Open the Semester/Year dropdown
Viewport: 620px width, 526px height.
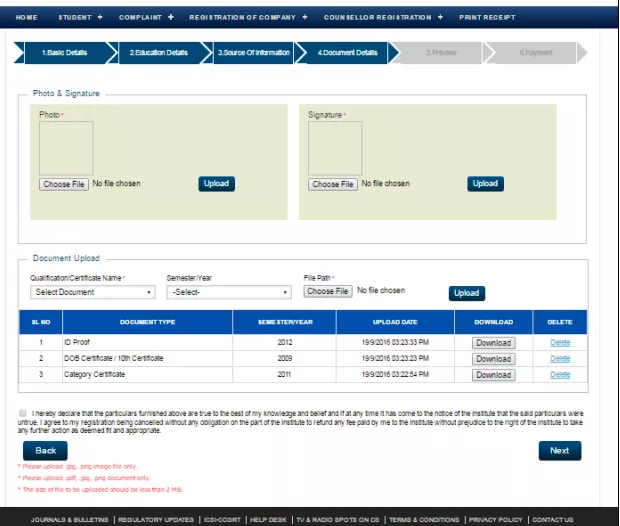(229, 292)
